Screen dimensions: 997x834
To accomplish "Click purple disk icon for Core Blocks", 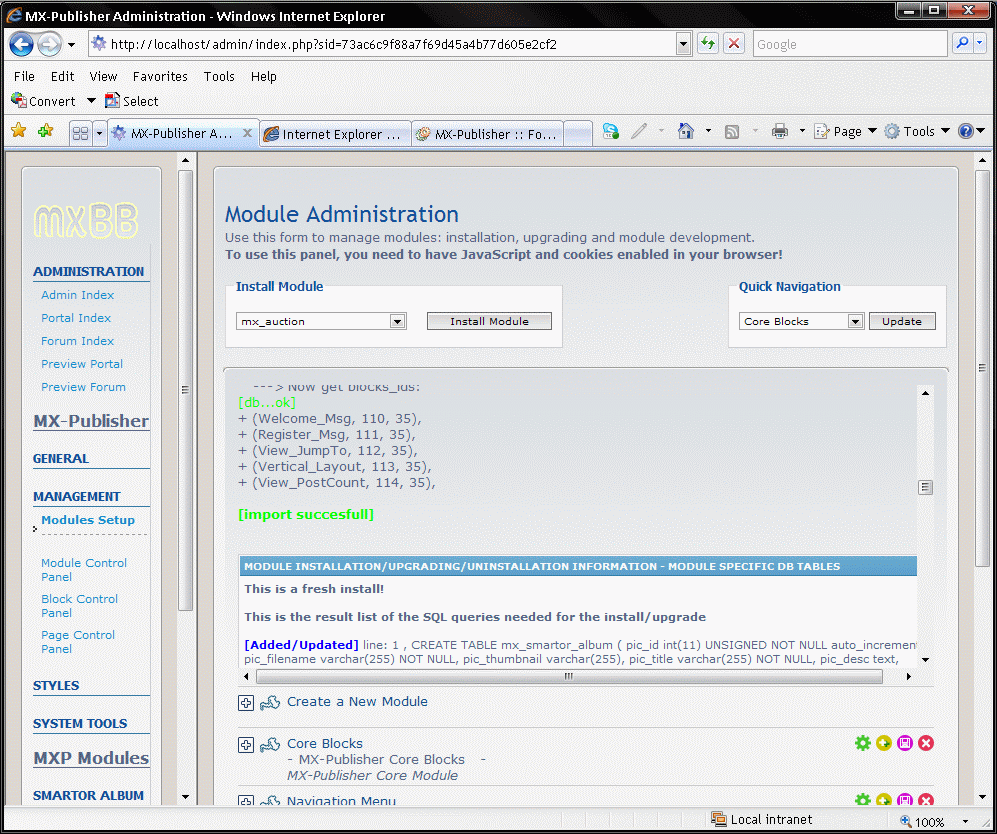I will 905,743.
